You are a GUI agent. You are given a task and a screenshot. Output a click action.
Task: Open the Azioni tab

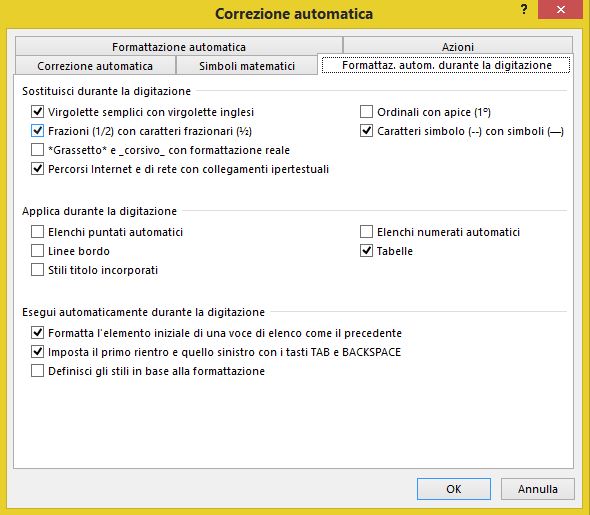tap(458, 46)
